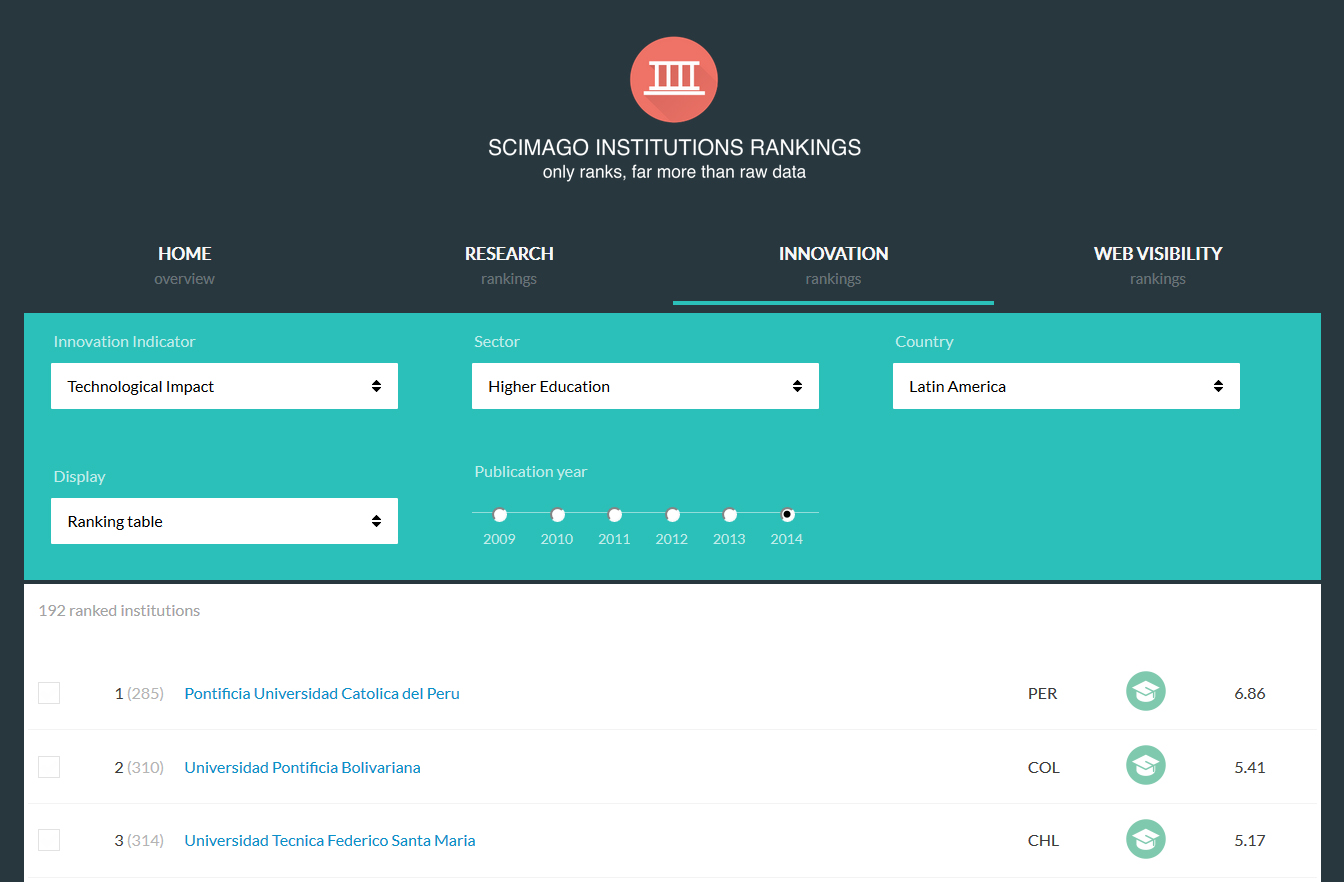Click the score value 5.17
1344x882 pixels.
tap(1250, 840)
